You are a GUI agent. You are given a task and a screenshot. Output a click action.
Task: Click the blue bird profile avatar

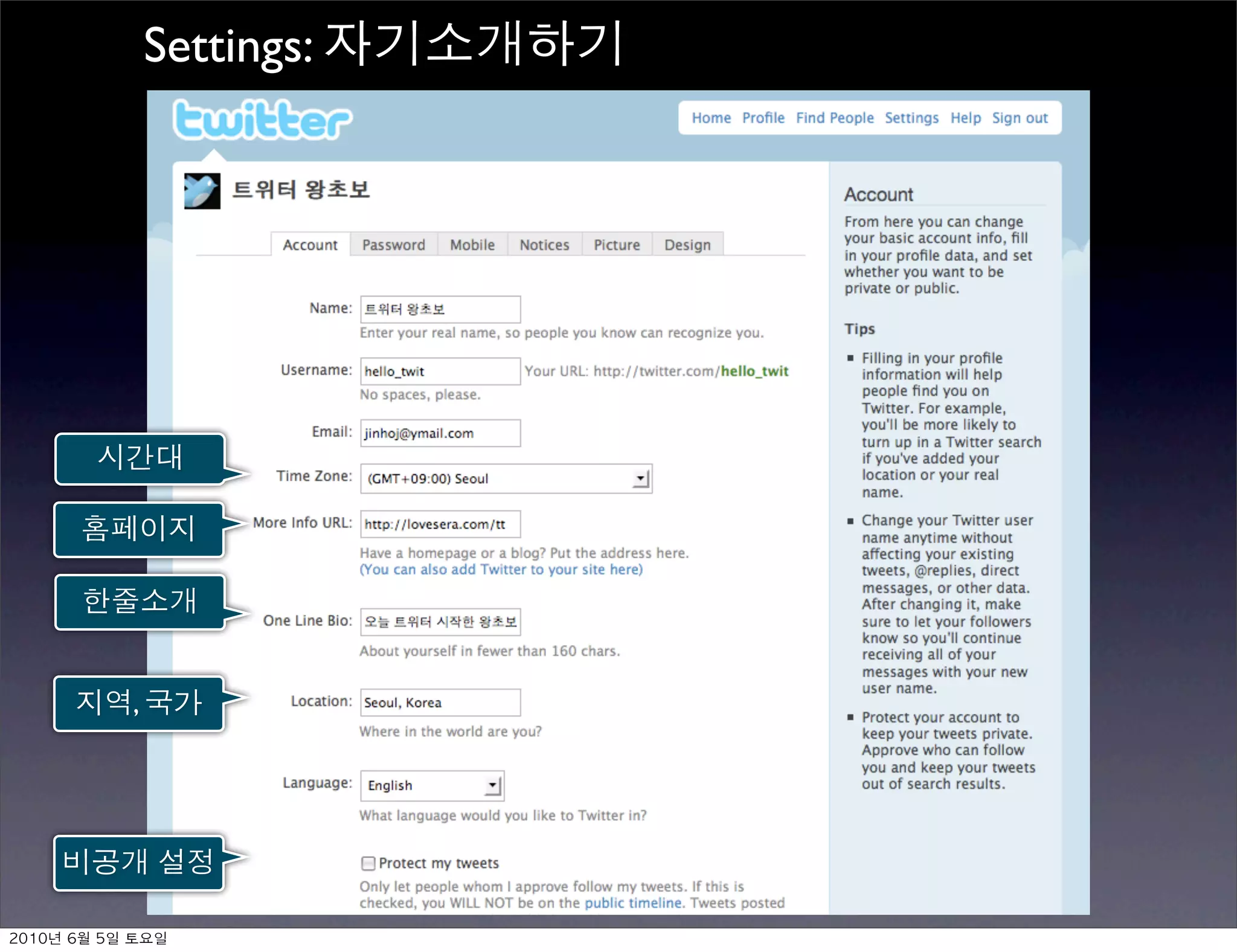point(202,191)
